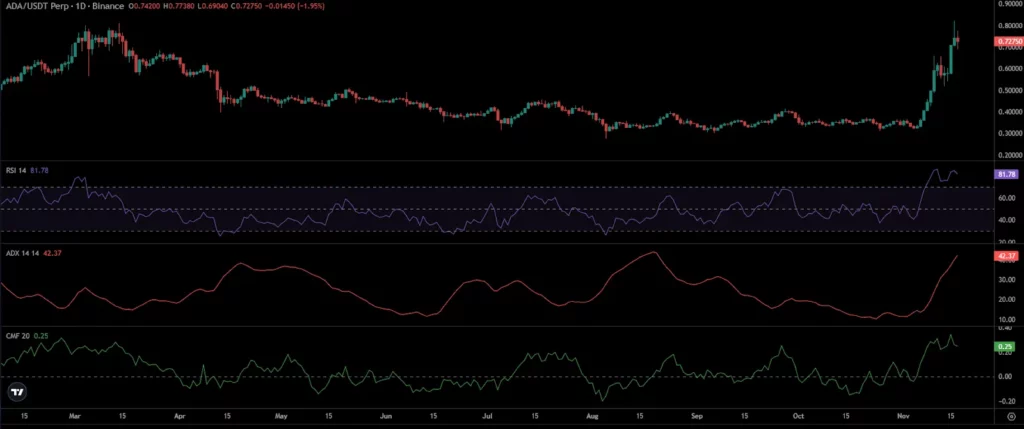This screenshot has height=429, width=1024.
Task: Click the green CMF value tag 0.25
Action: 1004,347
